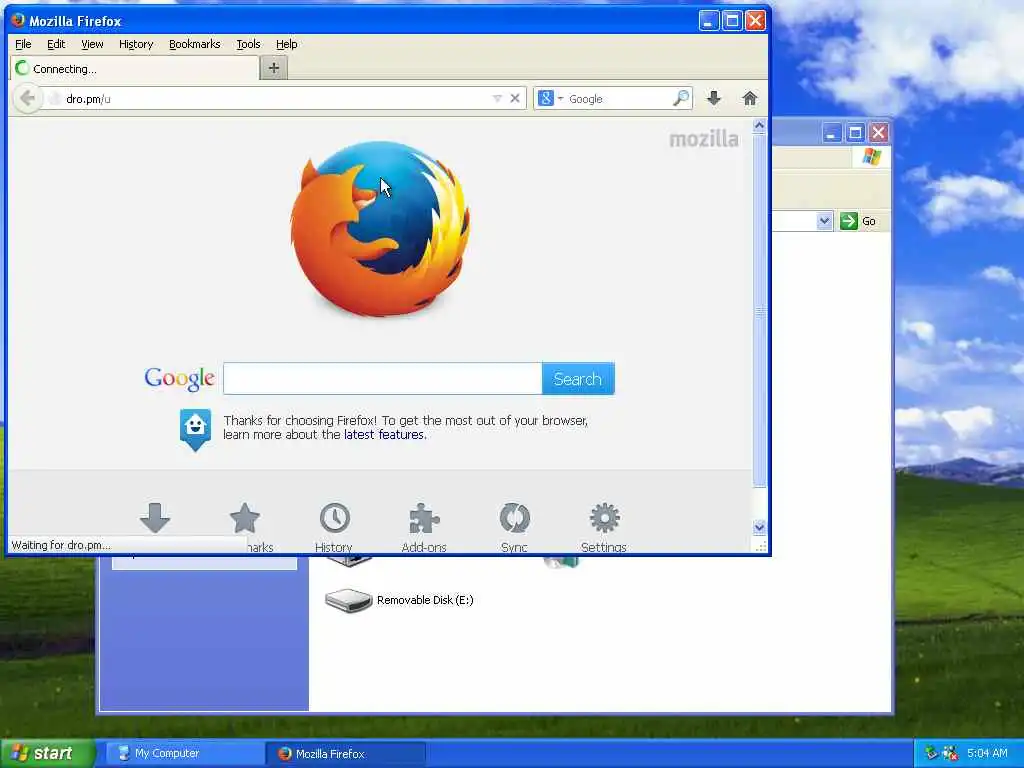Stop loading with the X in address bar
The height and width of the screenshot is (768, 1024).
point(515,99)
